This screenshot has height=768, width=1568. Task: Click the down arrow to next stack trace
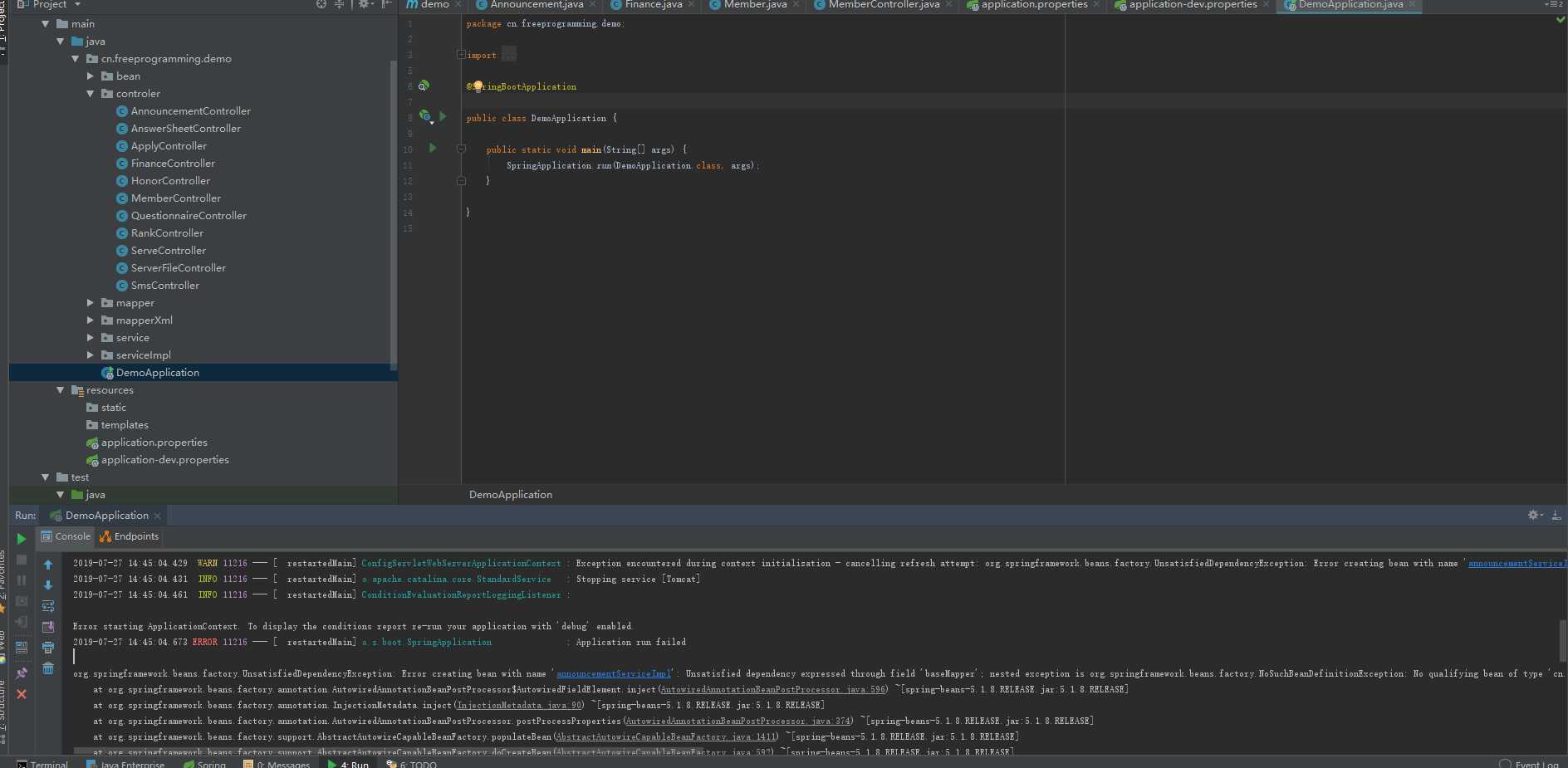pos(48,585)
